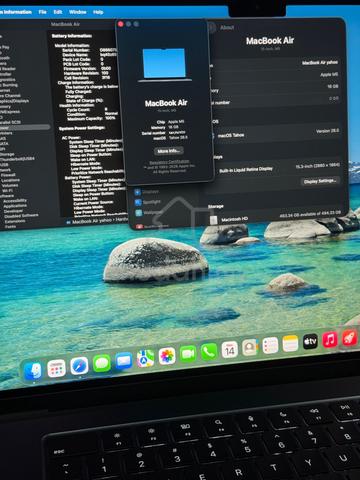Image resolution: width=360 pixels, height=480 pixels.
Task: Open Reminders app in the Dock
Action: pos(270,345)
